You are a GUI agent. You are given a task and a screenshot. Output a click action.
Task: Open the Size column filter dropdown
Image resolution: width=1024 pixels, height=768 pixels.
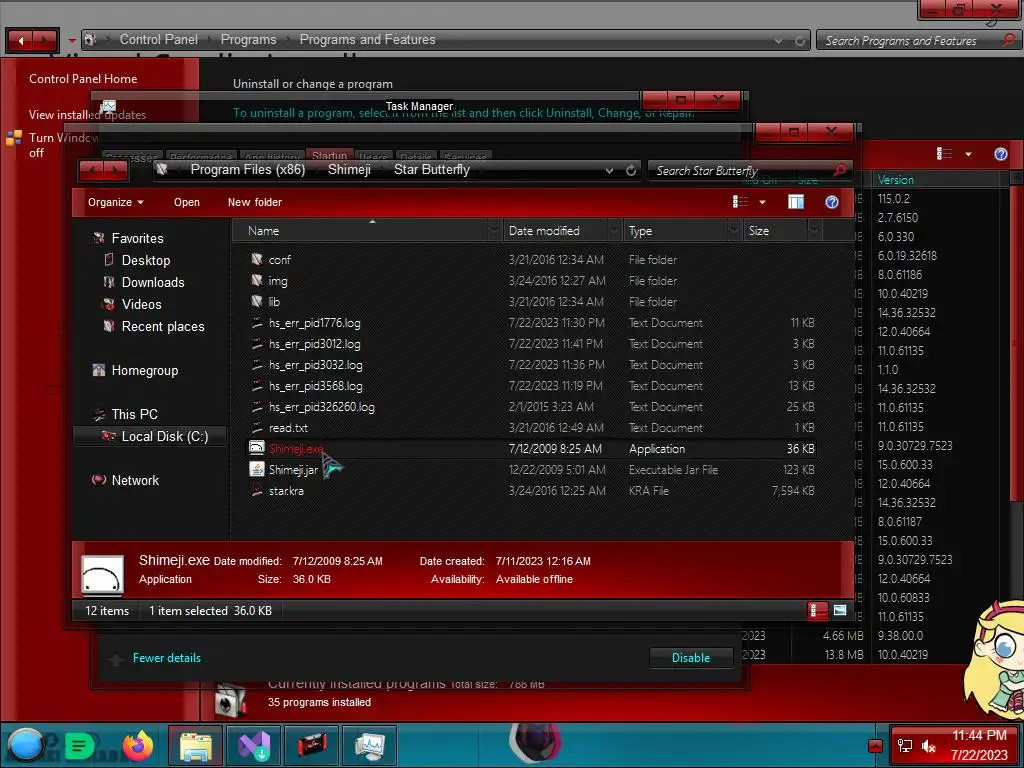point(814,231)
